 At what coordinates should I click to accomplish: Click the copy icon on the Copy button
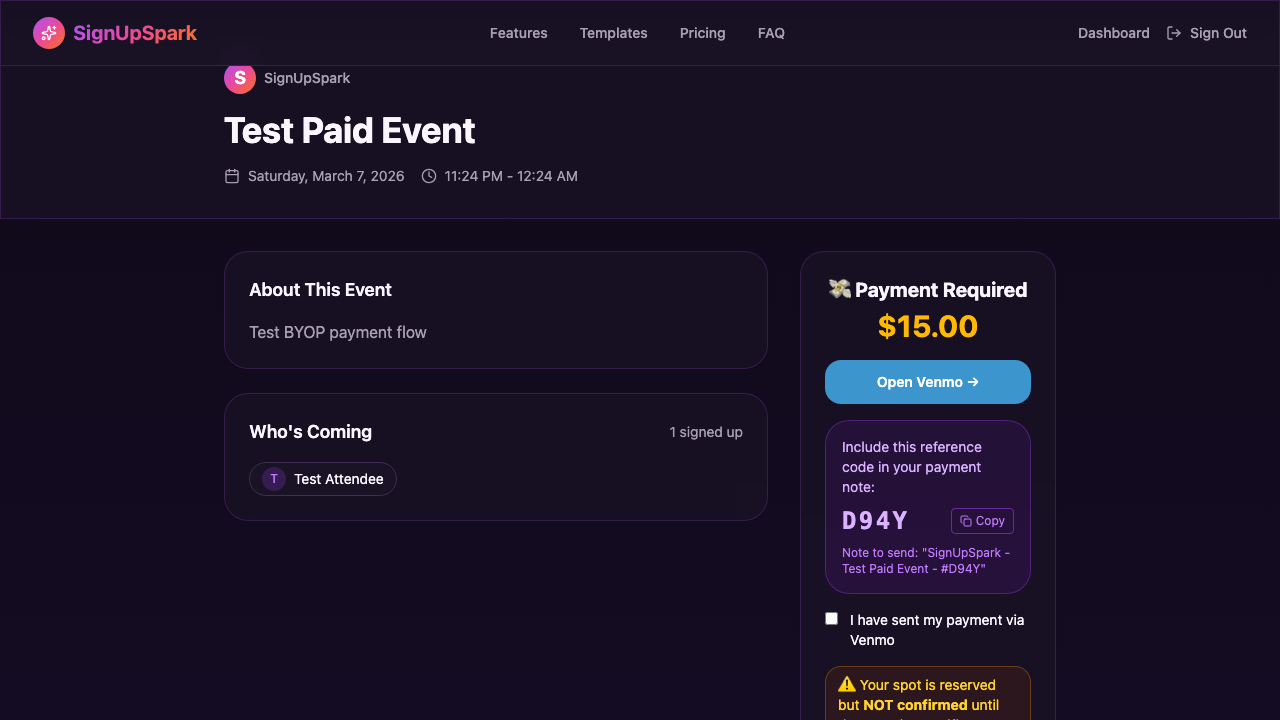(x=964, y=520)
